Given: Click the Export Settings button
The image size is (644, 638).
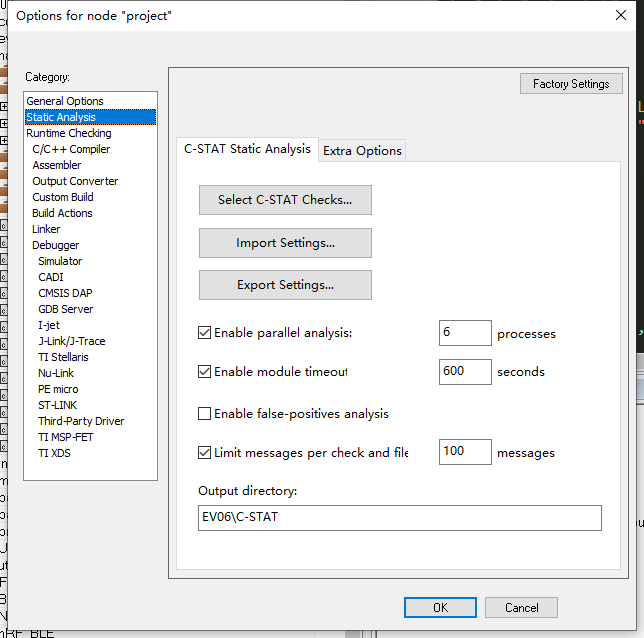Looking at the screenshot, I should (x=285, y=285).
